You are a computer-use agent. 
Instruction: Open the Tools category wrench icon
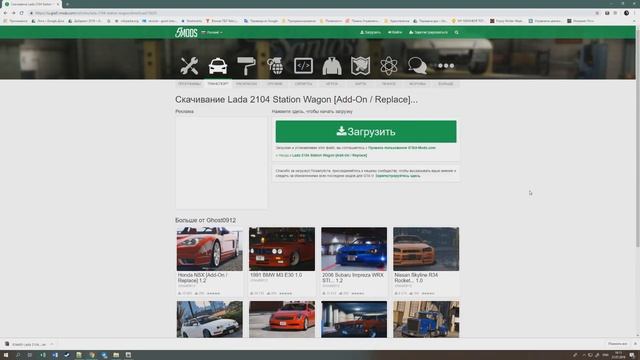click(189, 66)
